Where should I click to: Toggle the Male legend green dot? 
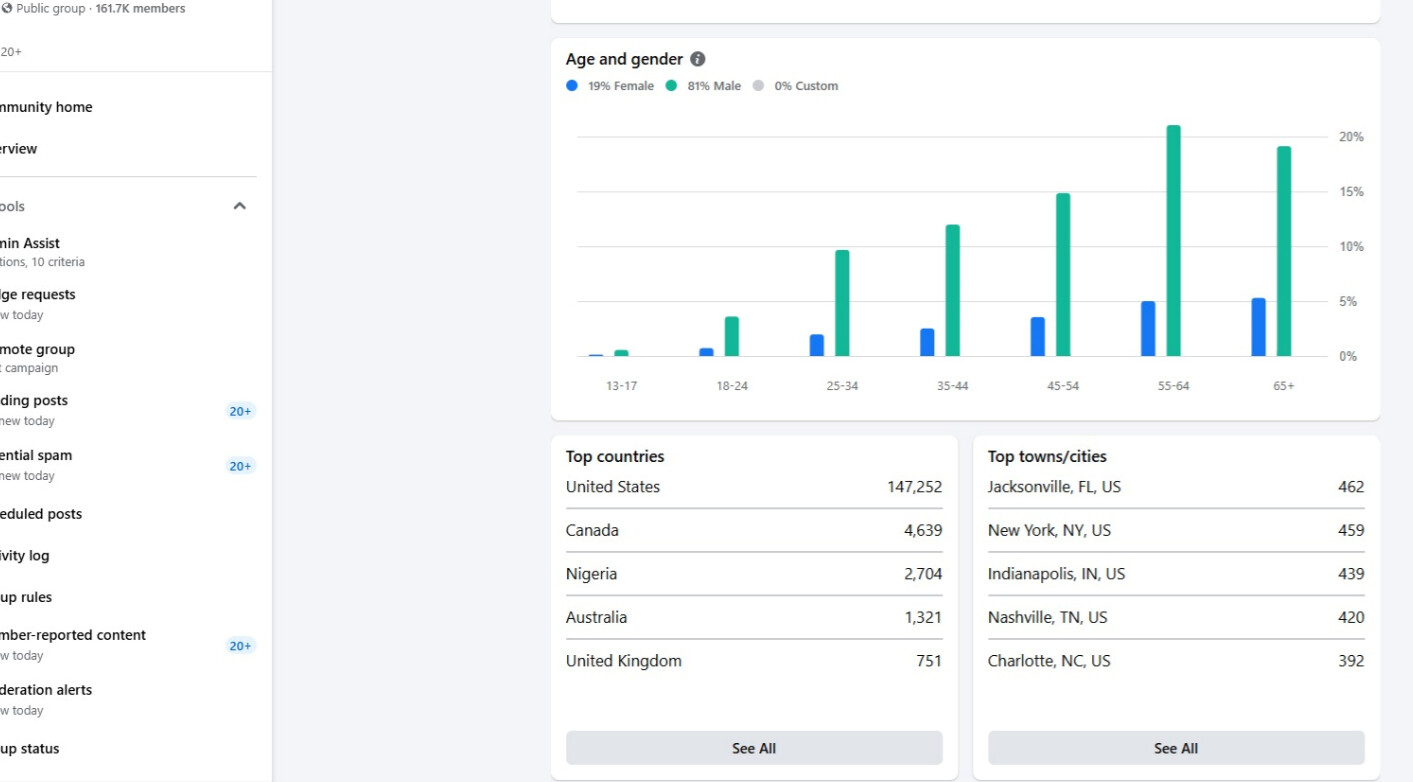point(671,86)
